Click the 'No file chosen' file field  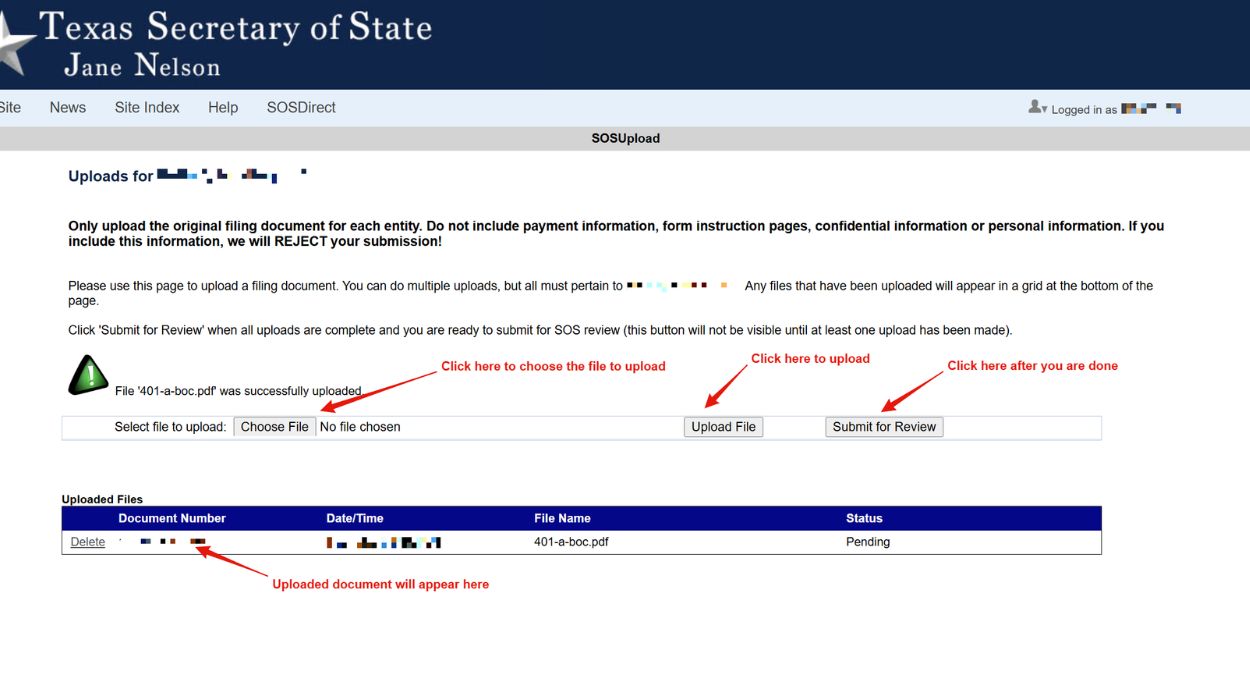(x=360, y=427)
